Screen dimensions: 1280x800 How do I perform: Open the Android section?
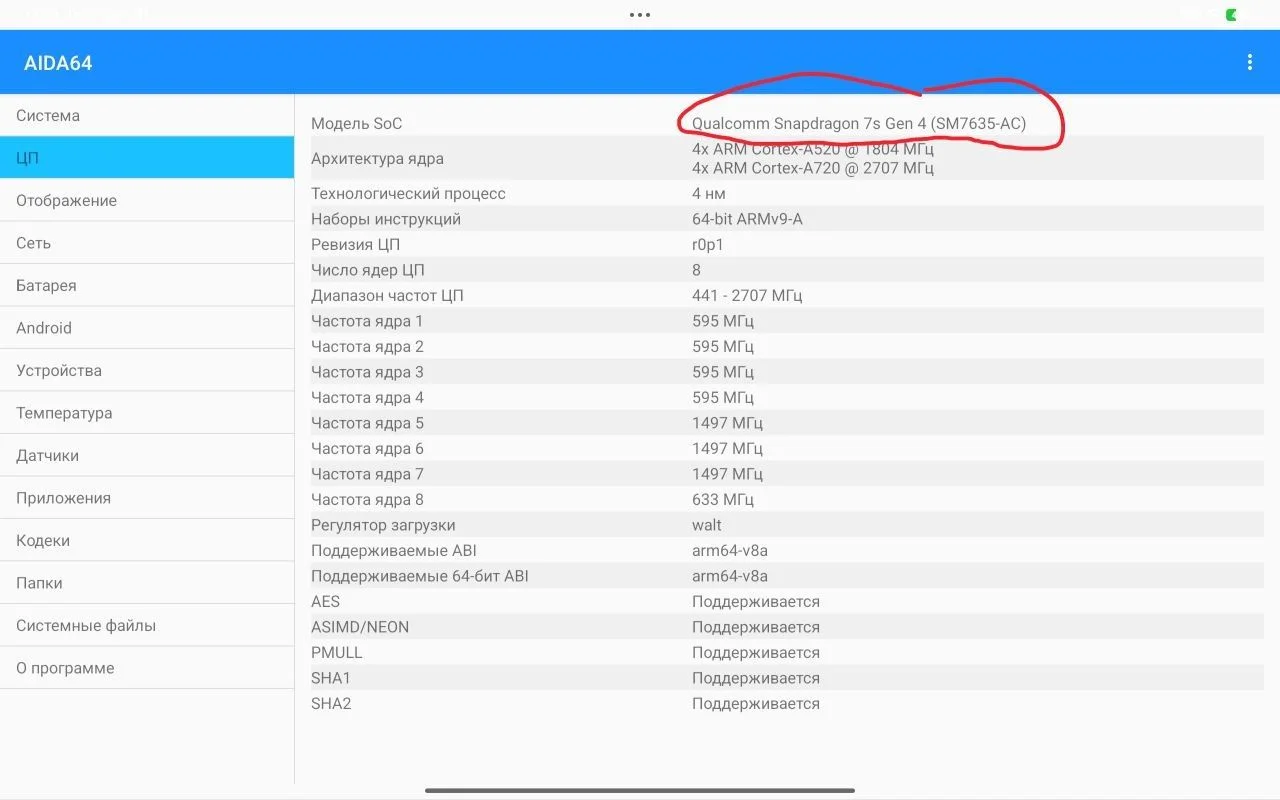(x=147, y=328)
